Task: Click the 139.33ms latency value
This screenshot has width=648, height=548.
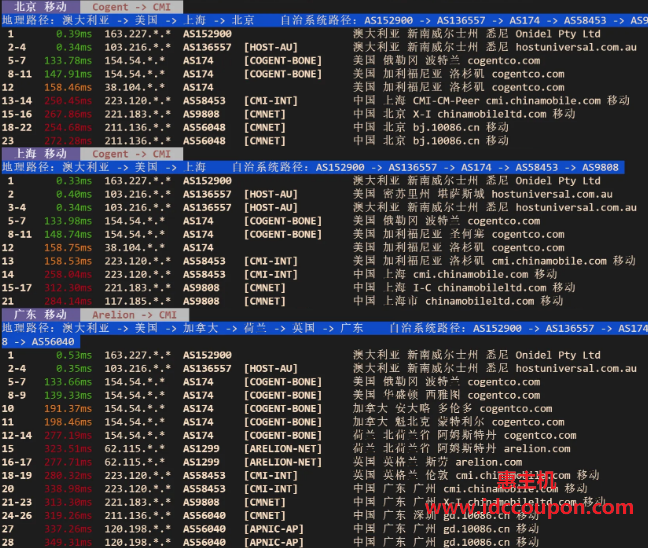Action: (x=68, y=395)
